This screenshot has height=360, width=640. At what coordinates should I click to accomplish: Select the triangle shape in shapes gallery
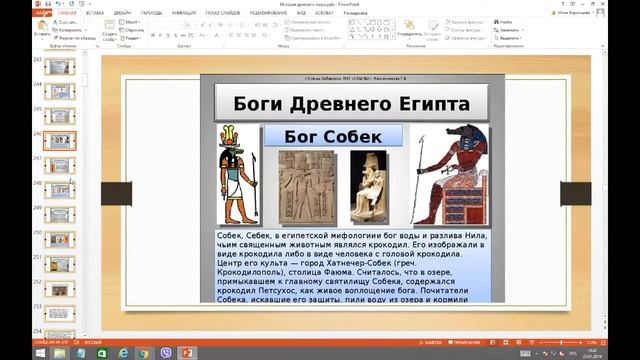[352, 29]
